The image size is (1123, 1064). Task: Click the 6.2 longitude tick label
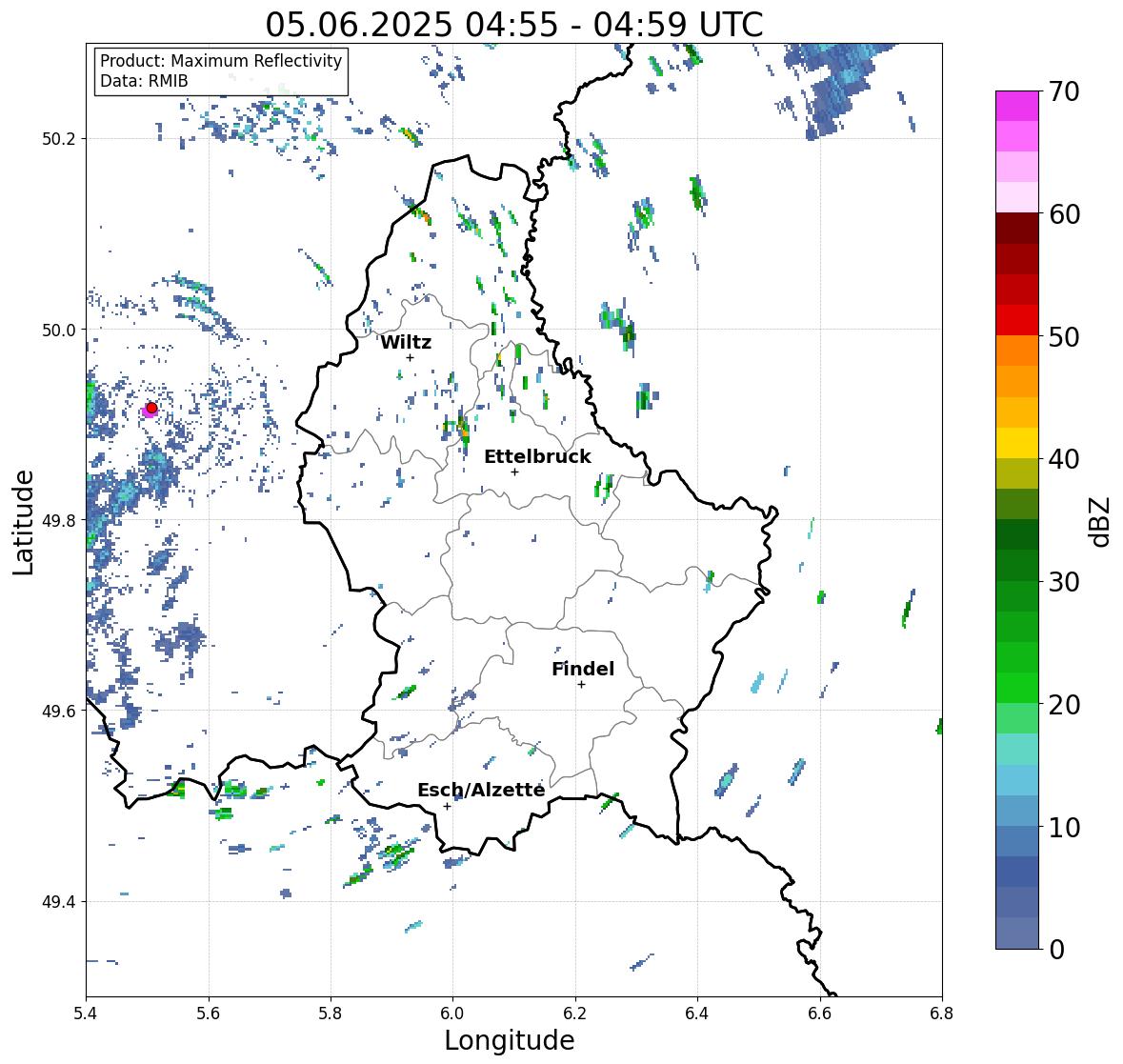tap(575, 1014)
